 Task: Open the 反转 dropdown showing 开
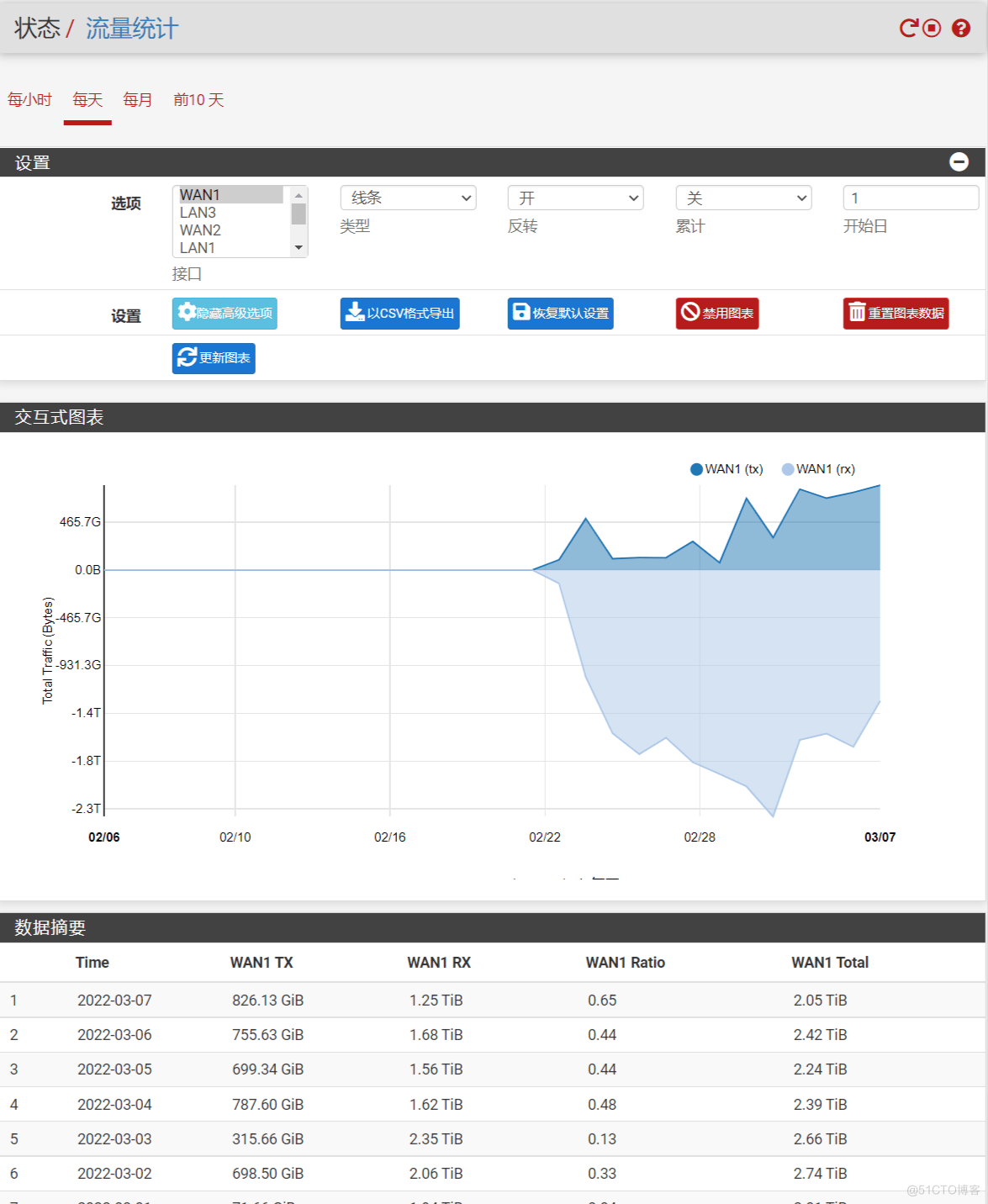point(576,198)
